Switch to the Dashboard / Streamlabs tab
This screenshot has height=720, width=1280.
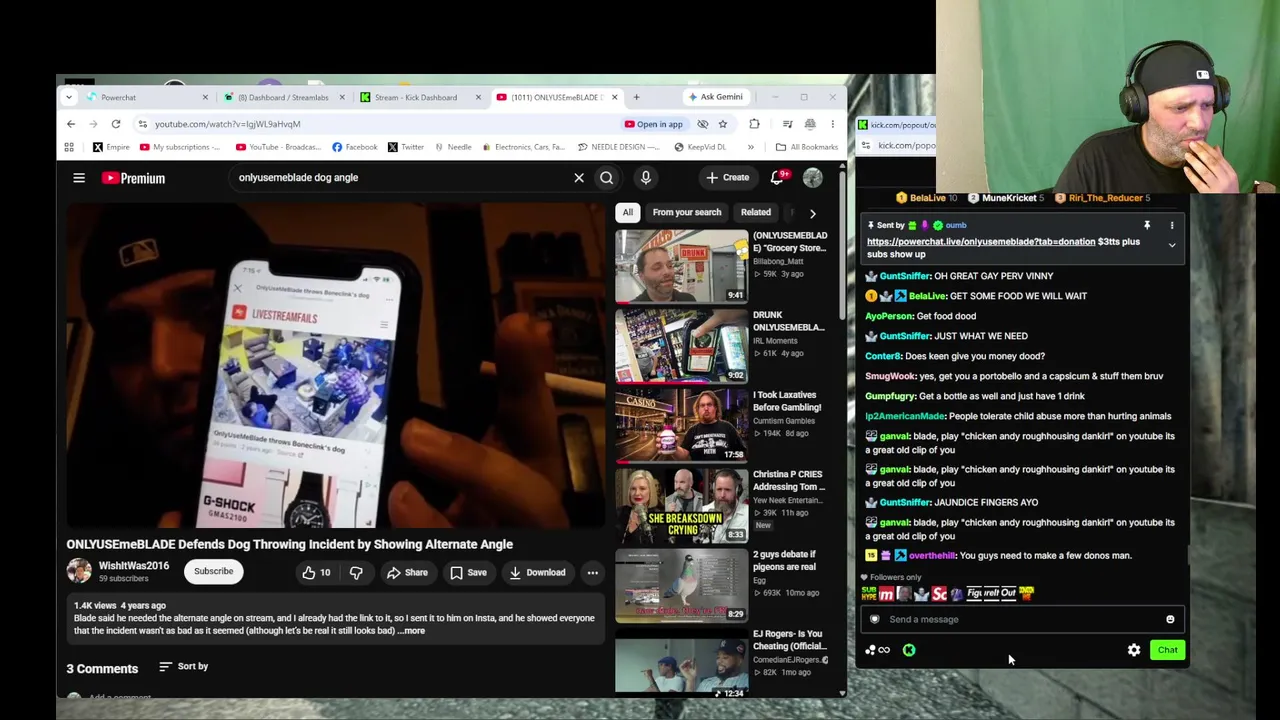[x=282, y=97]
